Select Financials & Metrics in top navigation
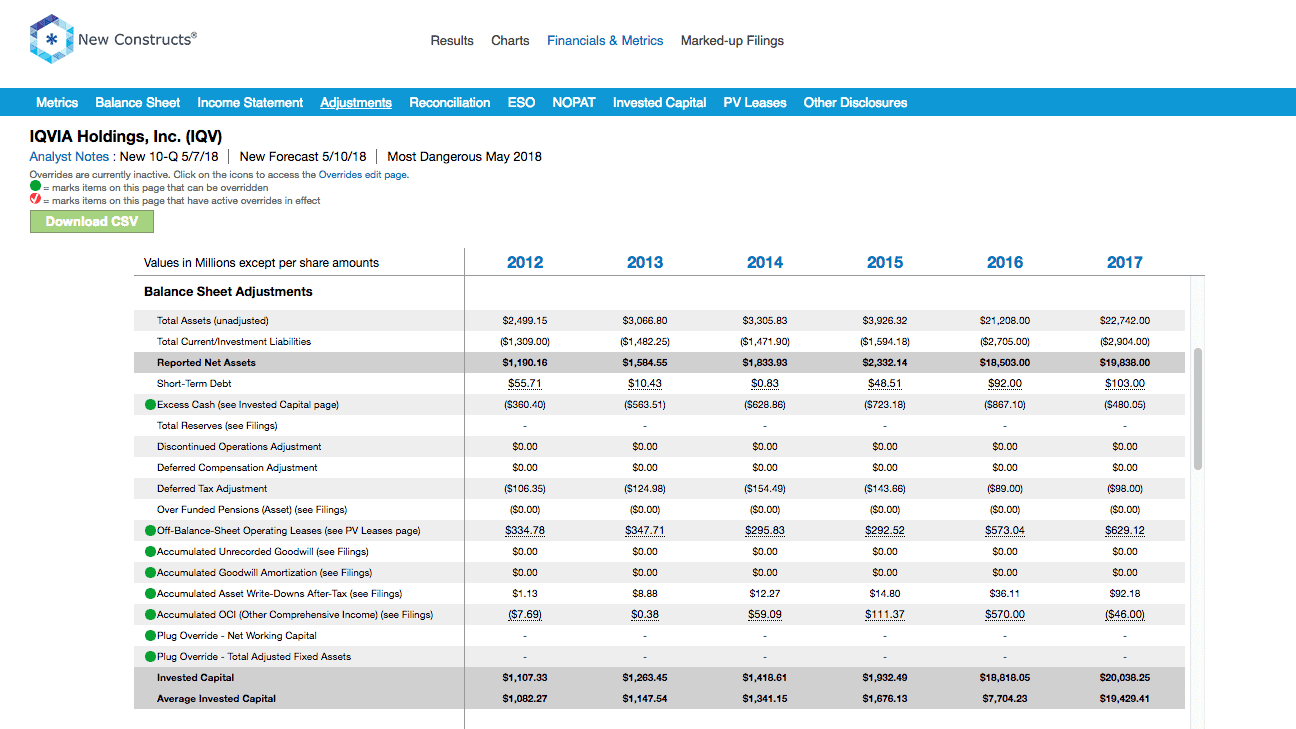The width and height of the screenshot is (1296, 729). (x=605, y=41)
